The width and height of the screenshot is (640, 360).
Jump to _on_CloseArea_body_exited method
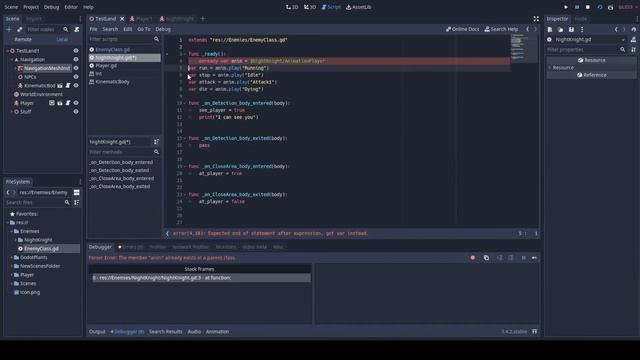click(x=120, y=187)
